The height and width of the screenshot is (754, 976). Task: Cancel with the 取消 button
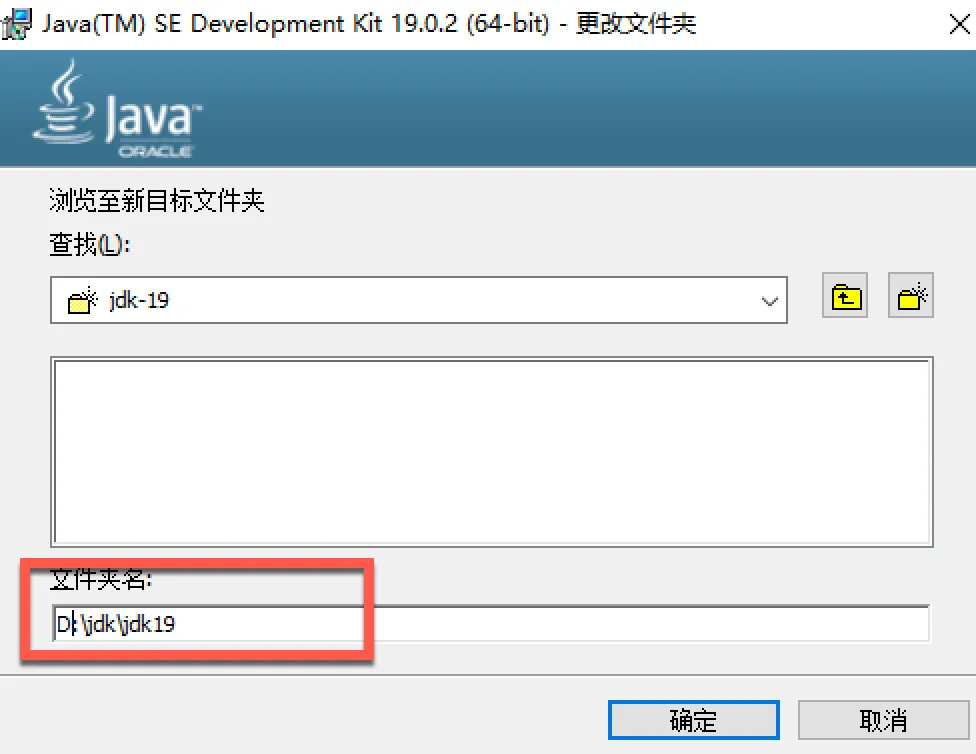(x=883, y=720)
